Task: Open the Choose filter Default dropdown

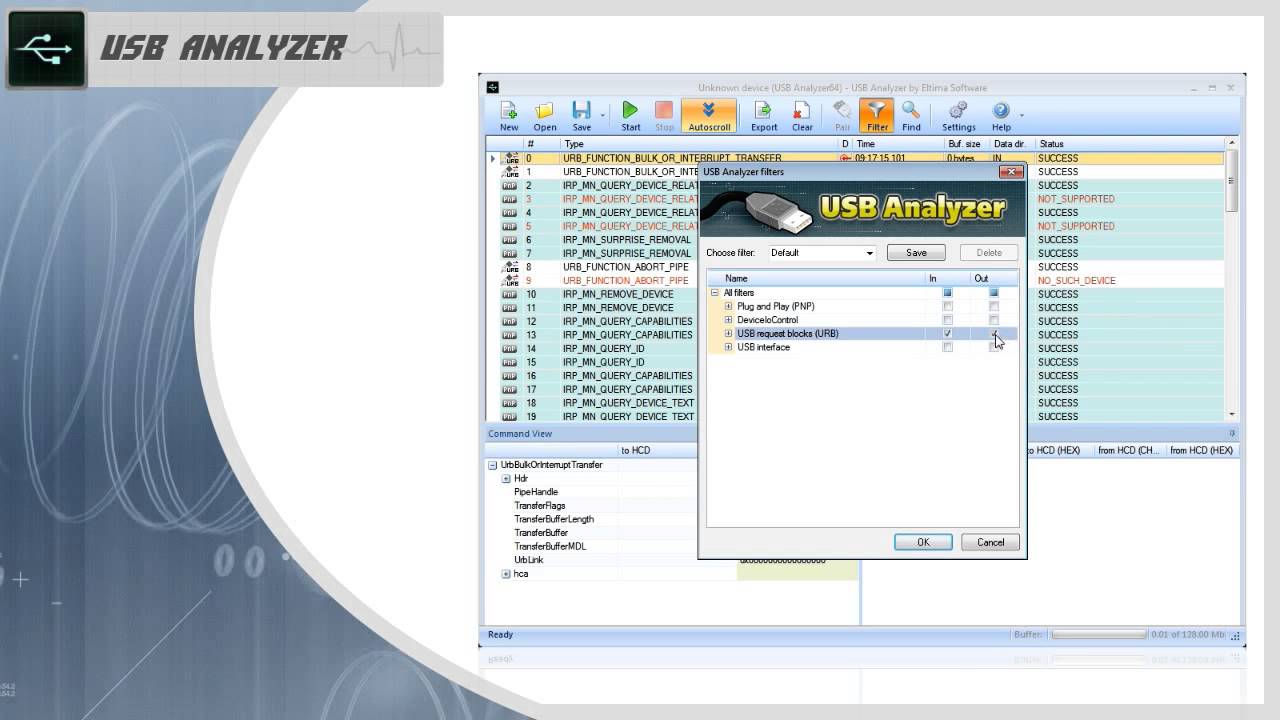Action: click(822, 253)
